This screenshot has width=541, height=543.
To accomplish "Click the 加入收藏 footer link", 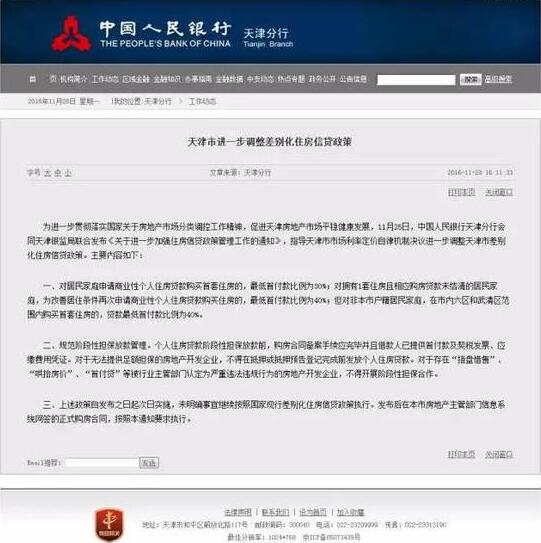I will (350, 512).
